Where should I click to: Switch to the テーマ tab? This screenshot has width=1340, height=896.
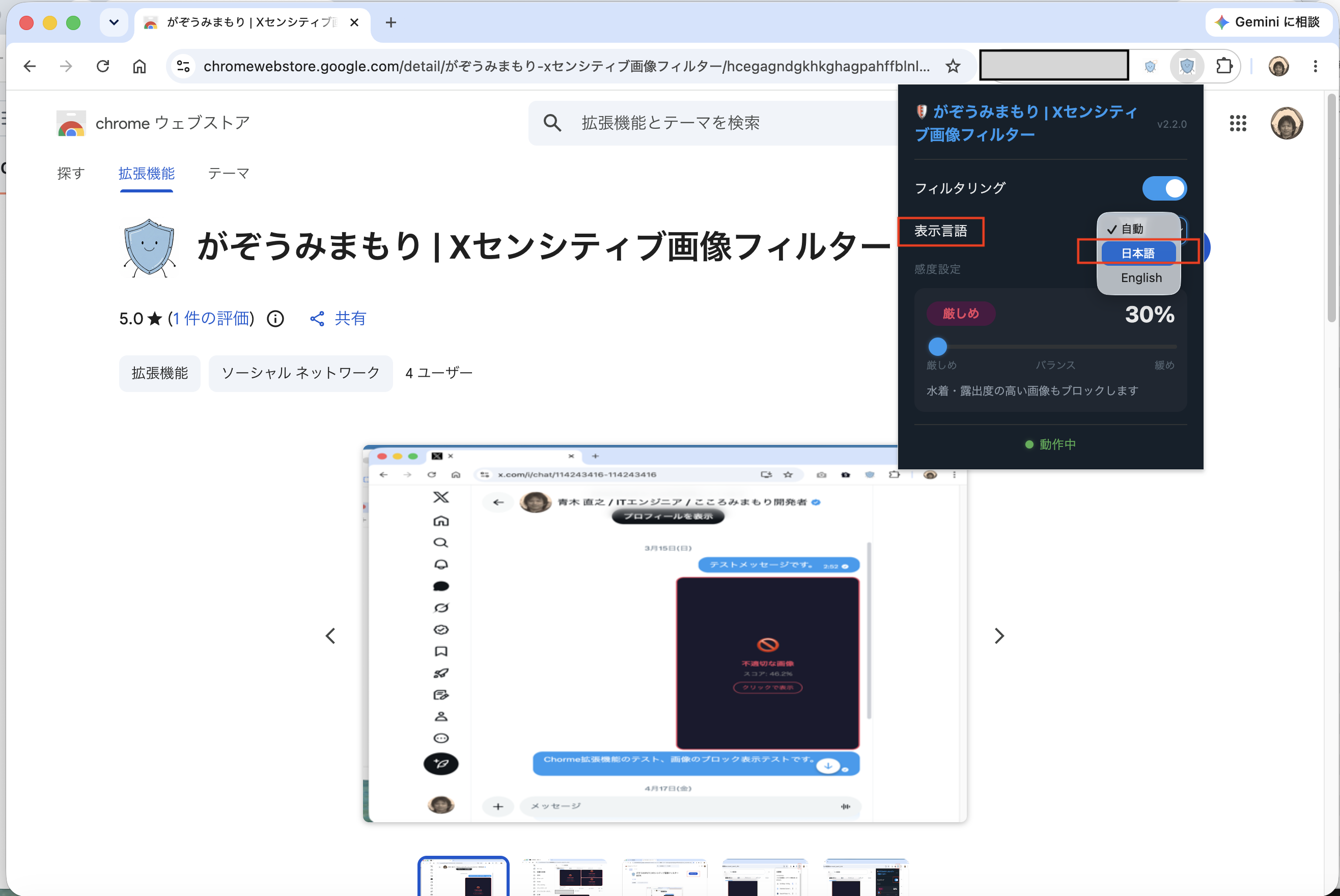tap(229, 174)
